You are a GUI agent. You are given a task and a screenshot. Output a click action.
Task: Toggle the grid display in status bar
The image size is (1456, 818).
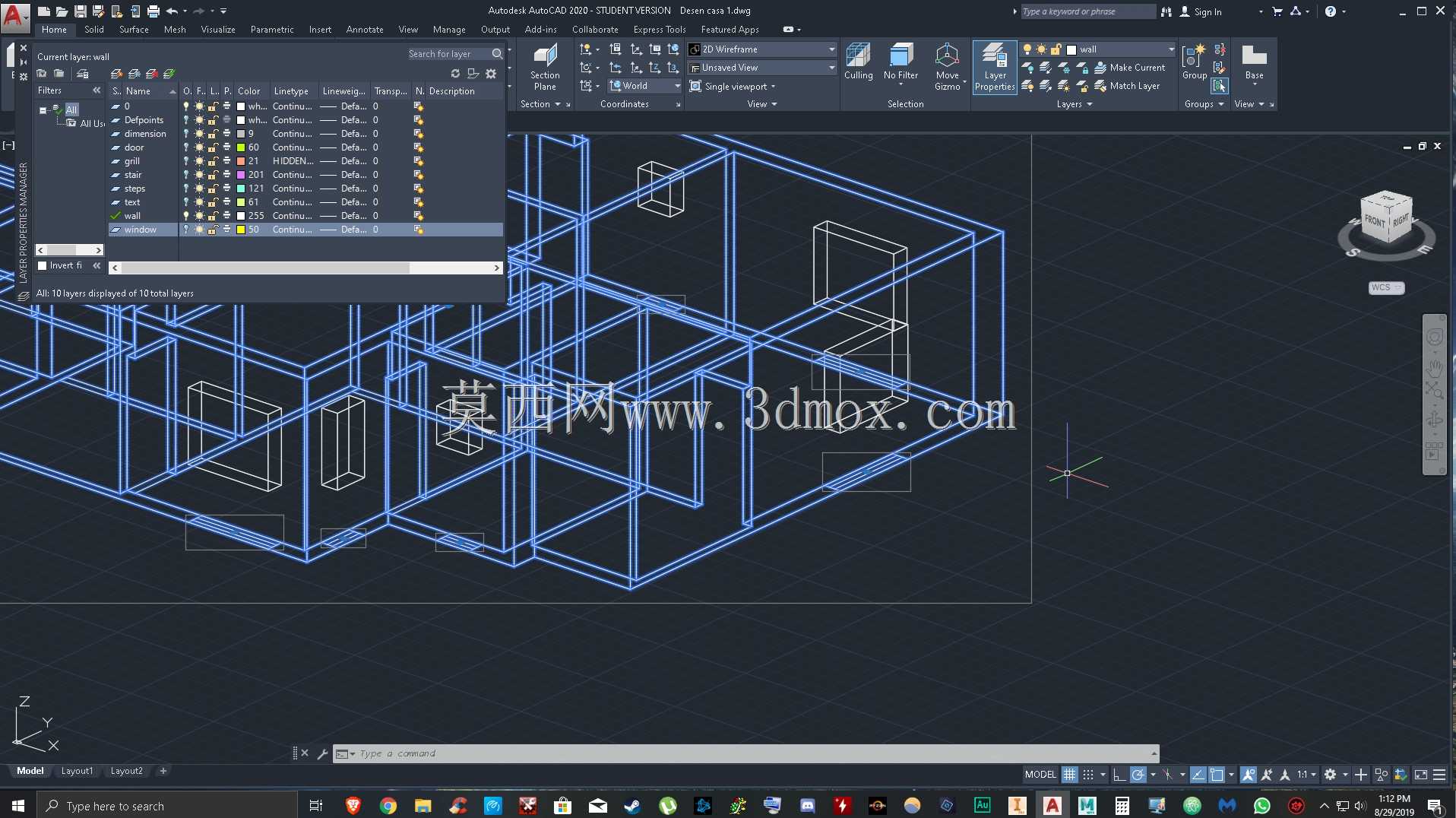click(1069, 775)
